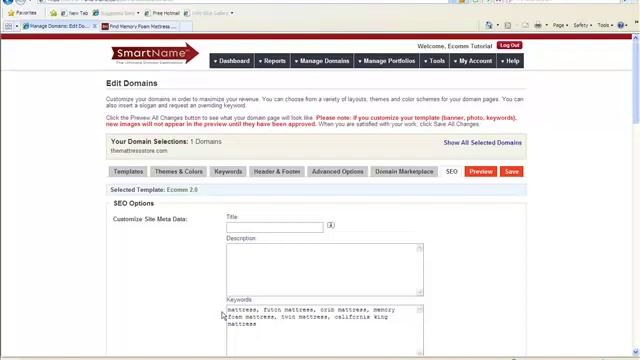Switch to the Keywords tab
Viewport: 640px width, 360px height.
(x=228, y=171)
